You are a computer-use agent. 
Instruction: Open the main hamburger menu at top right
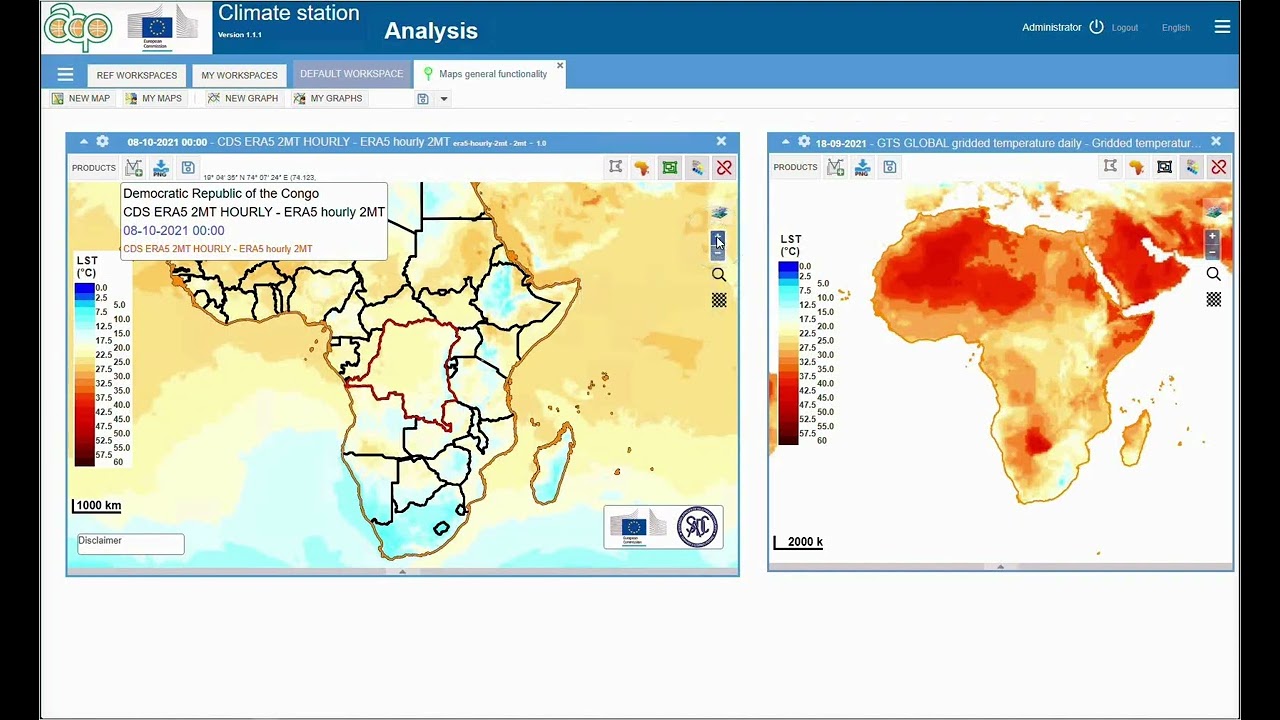(x=1222, y=27)
